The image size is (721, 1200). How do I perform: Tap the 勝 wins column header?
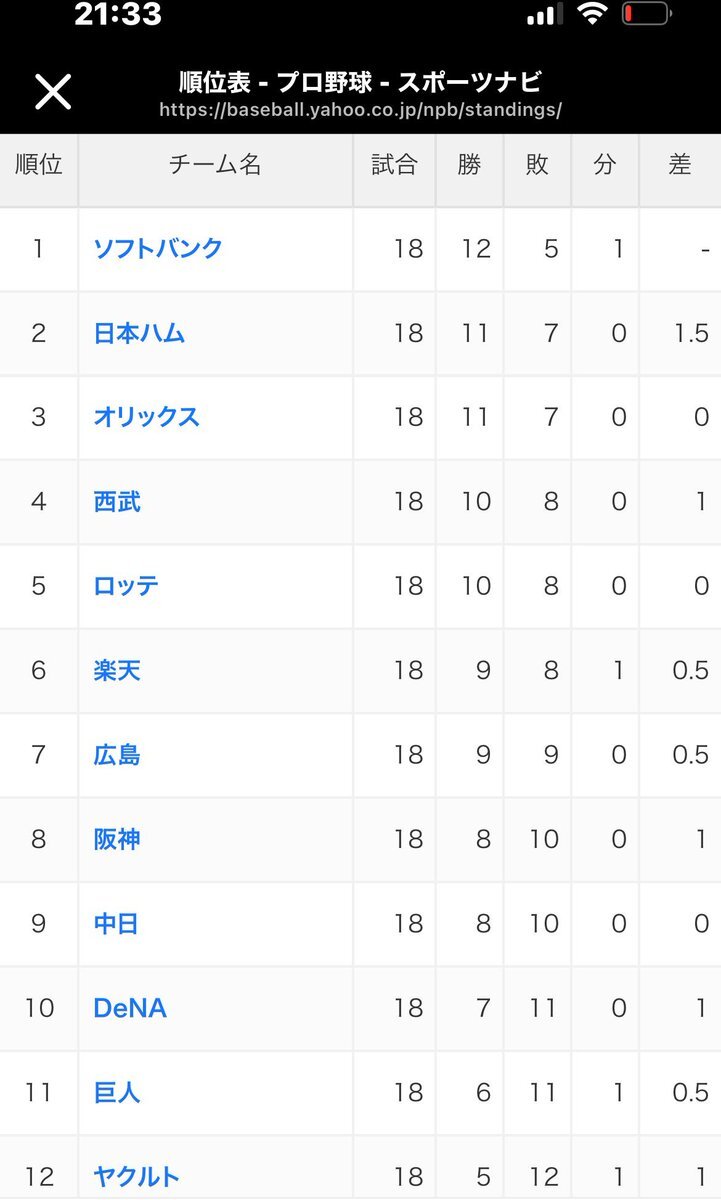[x=469, y=165]
